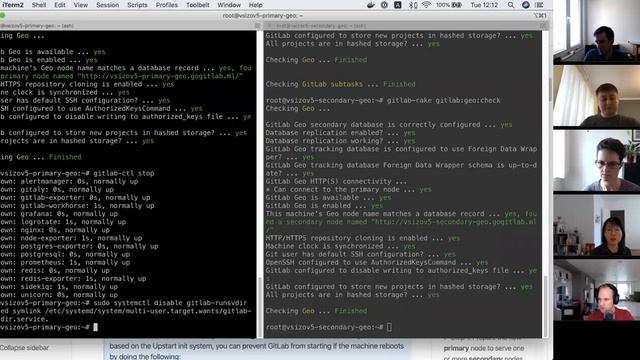Open the Profiles menu
The height and width of the screenshot is (360, 640).
pos(167,5)
